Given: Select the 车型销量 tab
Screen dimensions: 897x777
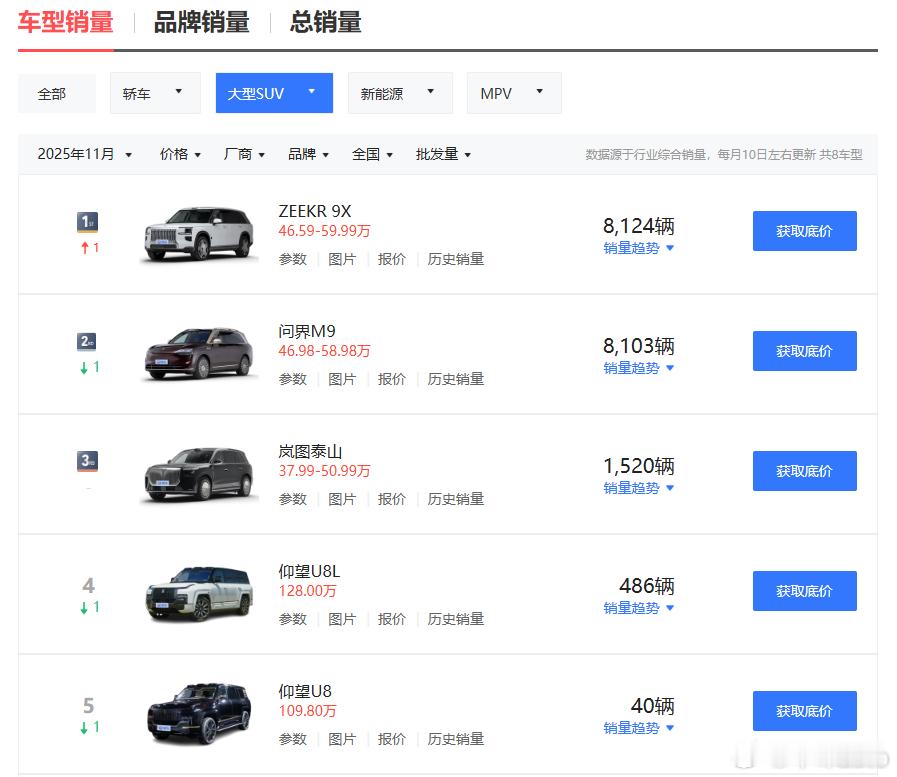Looking at the screenshot, I should point(65,22).
